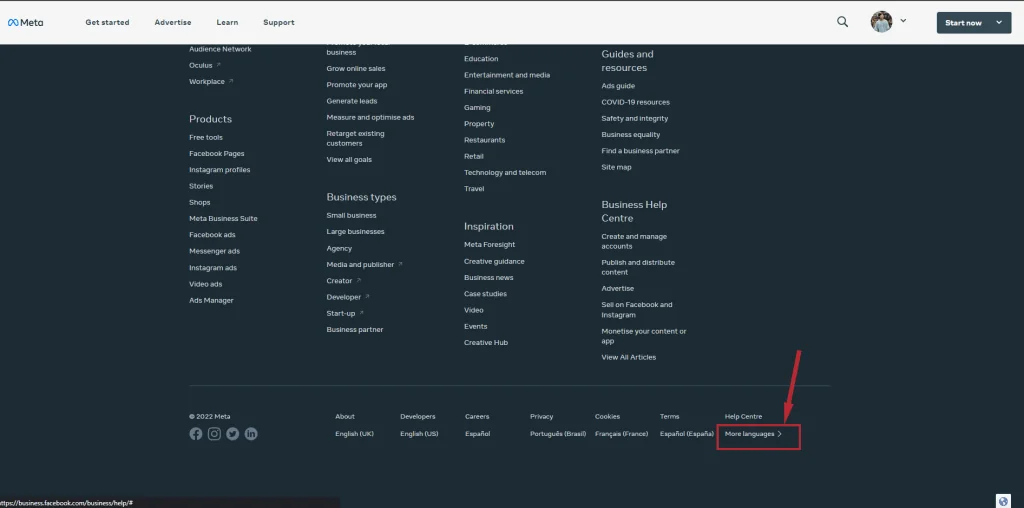
Task: Open Meta Foresight link
Action: pyautogui.click(x=490, y=245)
